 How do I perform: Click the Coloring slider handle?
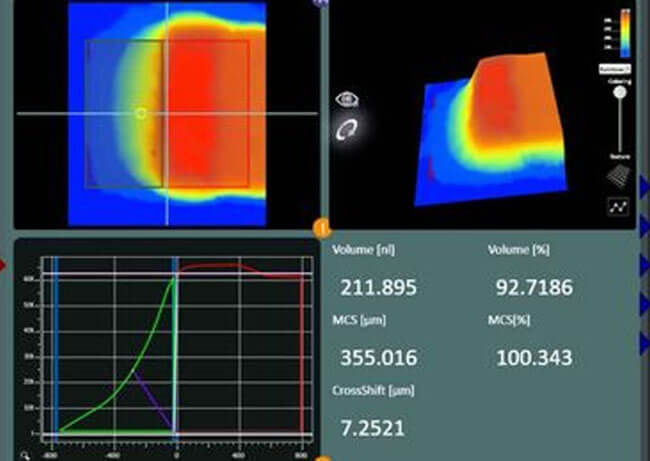click(x=620, y=93)
